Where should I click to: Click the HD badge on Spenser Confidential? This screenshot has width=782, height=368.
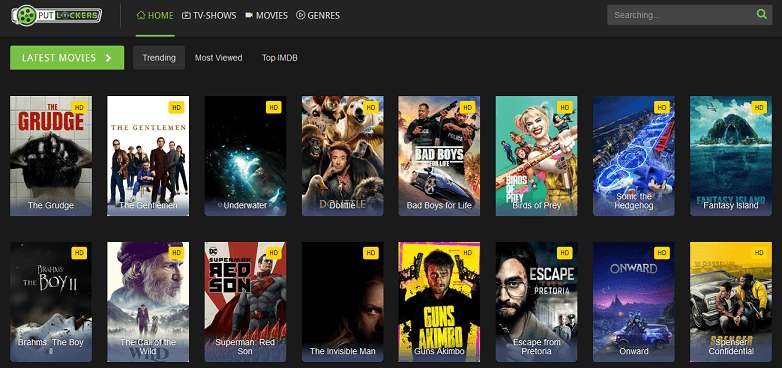tap(759, 253)
